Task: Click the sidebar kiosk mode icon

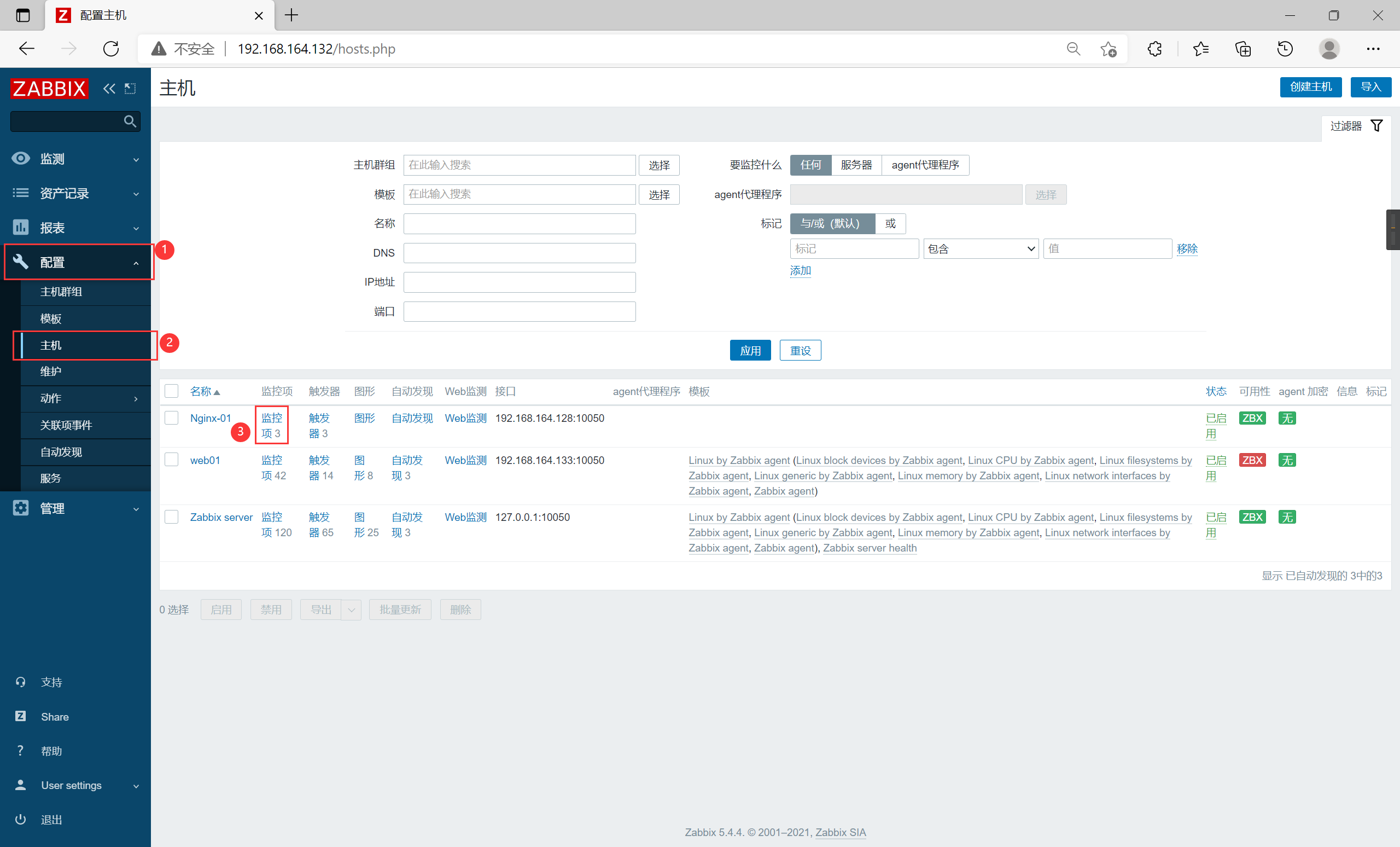Action: tap(130, 89)
